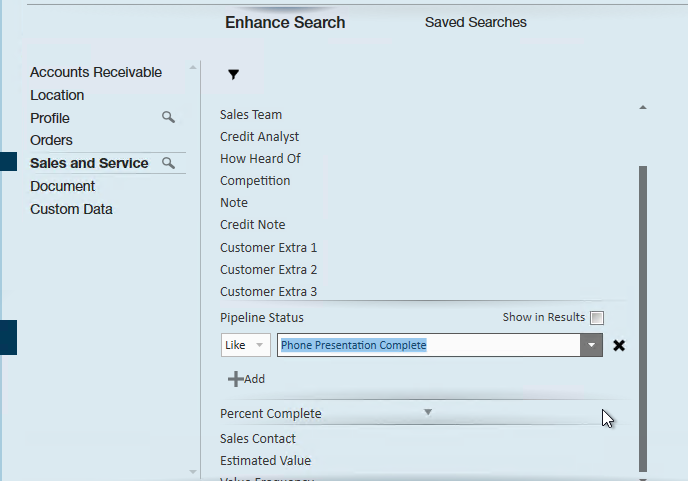Choose the Credit Analyst field
Screen dimensions: 688x481
[x=259, y=137]
